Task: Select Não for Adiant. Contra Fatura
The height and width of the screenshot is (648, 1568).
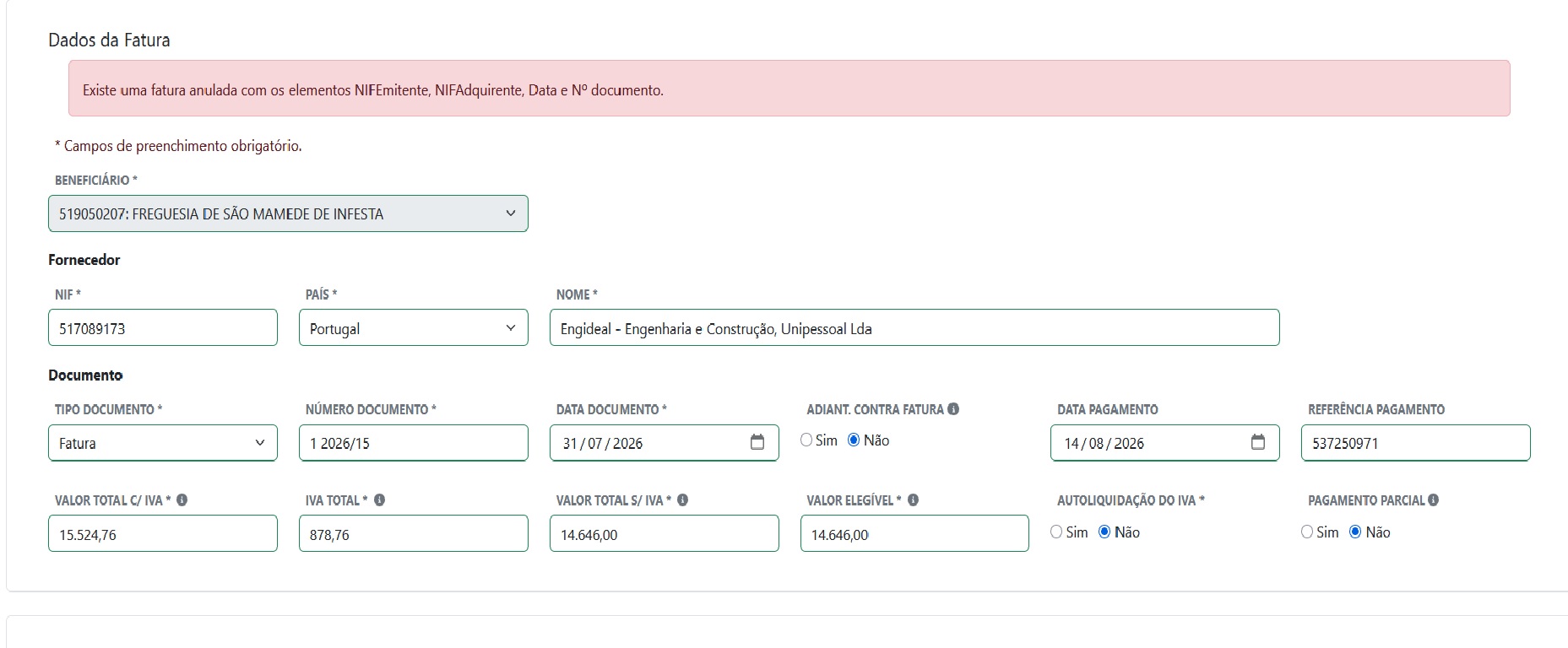Action: (854, 440)
